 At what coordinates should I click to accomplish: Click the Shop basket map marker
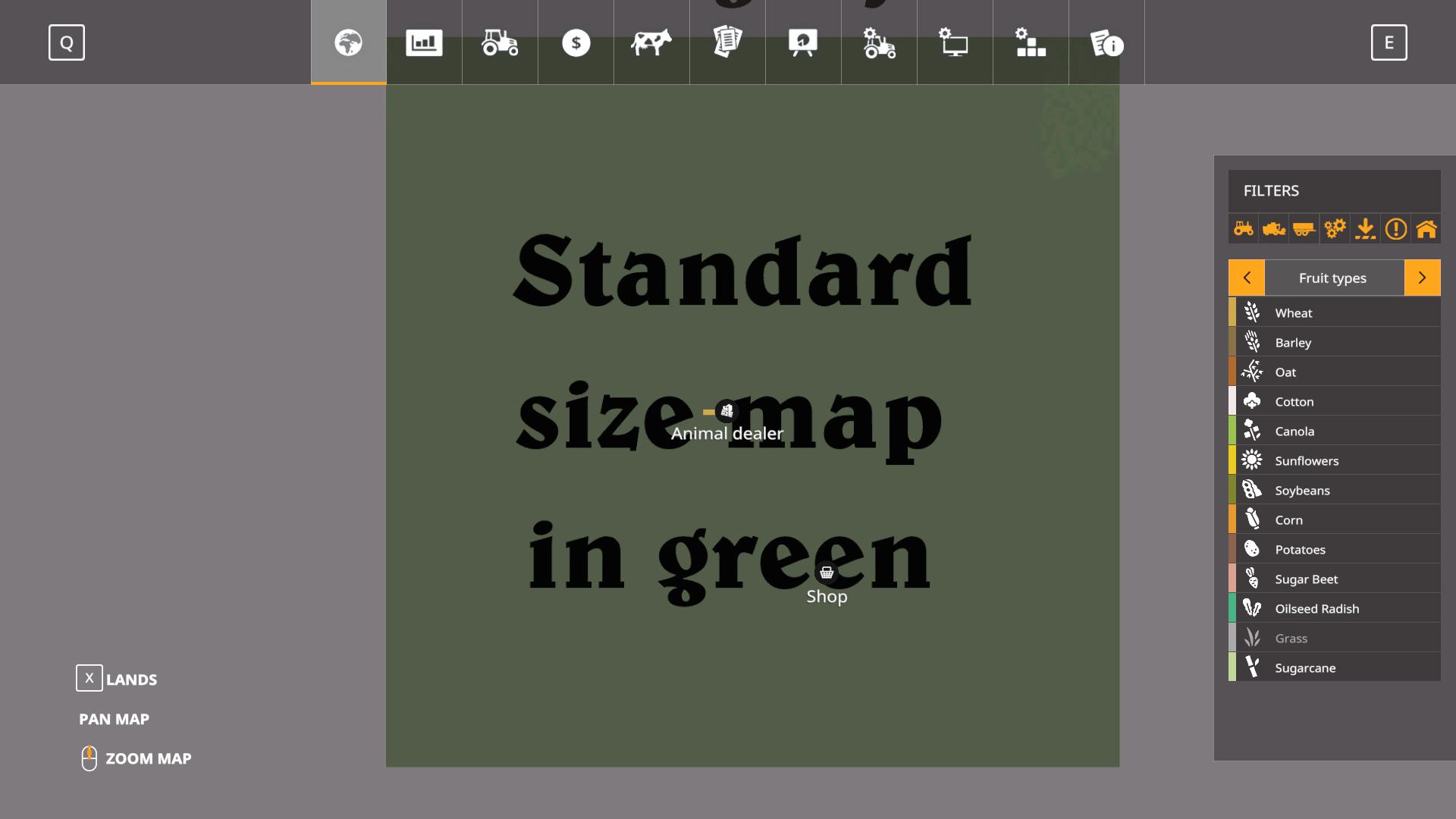tap(827, 573)
